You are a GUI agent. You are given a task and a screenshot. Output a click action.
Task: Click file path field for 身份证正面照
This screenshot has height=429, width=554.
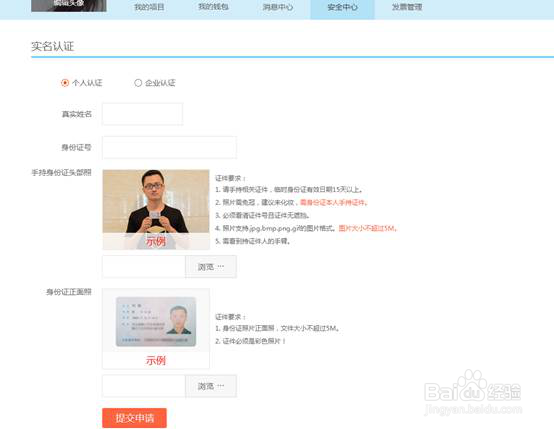click(x=143, y=386)
